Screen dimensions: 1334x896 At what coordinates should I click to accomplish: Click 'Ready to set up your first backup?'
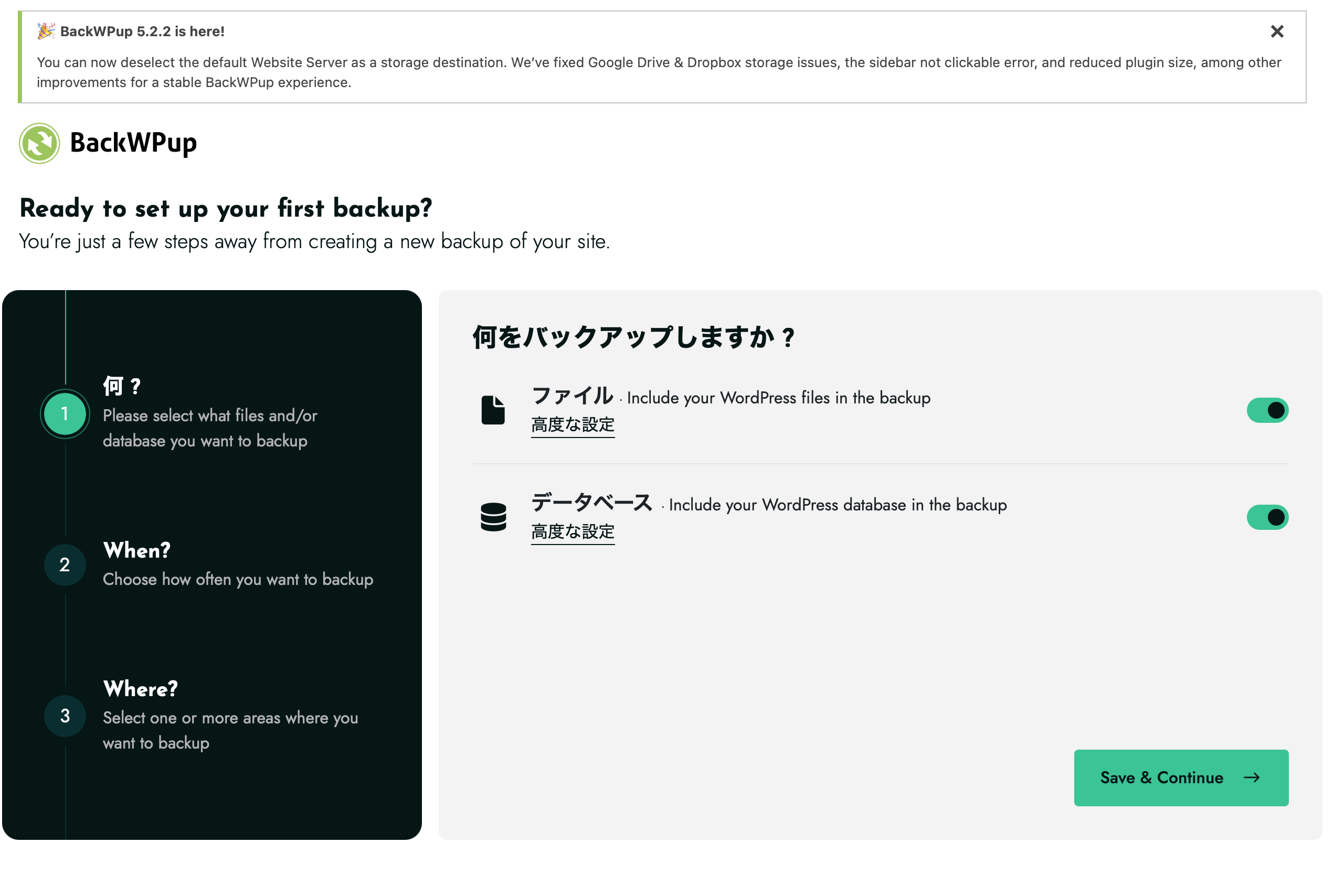226,209
